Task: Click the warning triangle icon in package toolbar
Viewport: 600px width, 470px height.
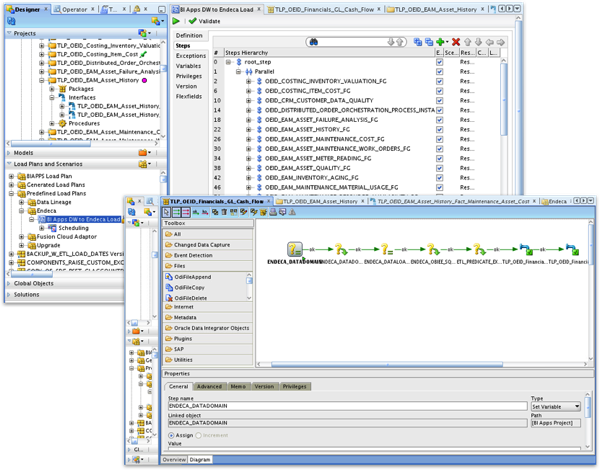Action: tap(292, 212)
